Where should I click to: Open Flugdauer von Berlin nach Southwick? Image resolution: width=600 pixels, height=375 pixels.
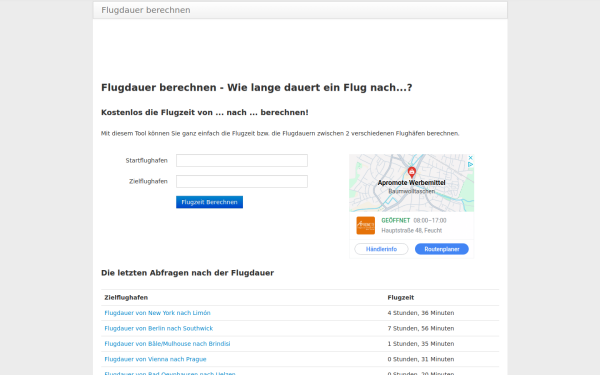coord(158,328)
